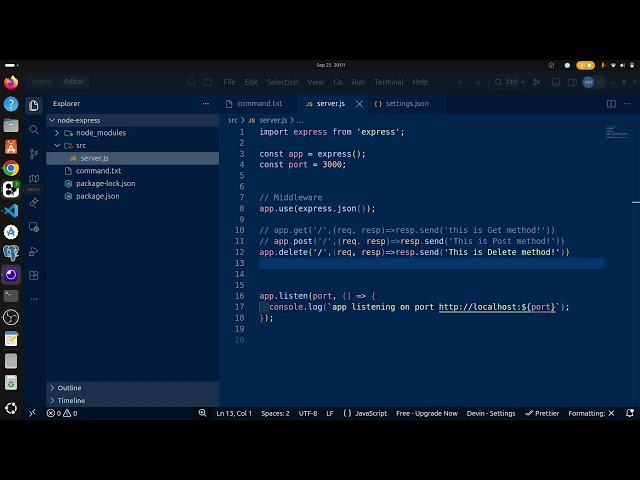Open the Go menu
Viewport: 640px width, 480px height.
coord(338,82)
